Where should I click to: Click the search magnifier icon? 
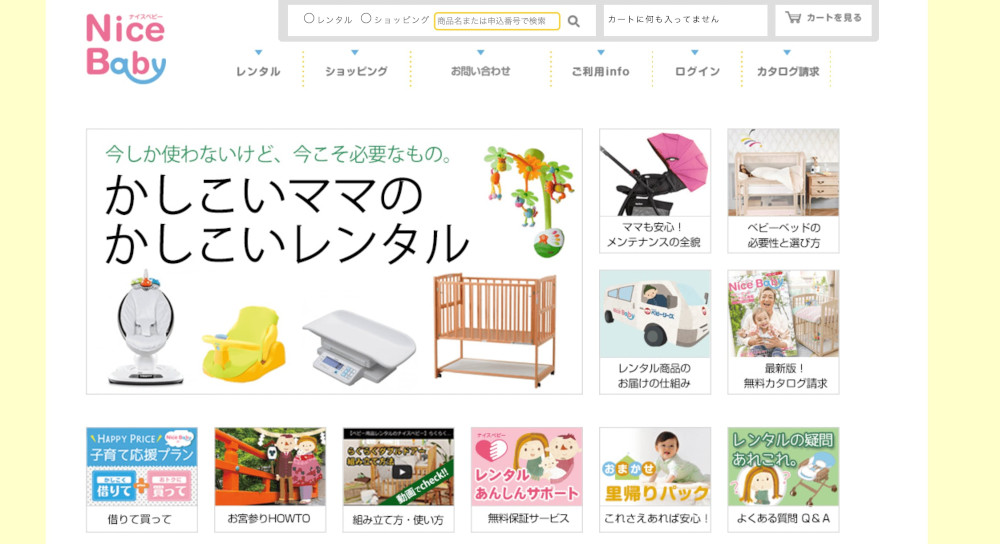574,21
